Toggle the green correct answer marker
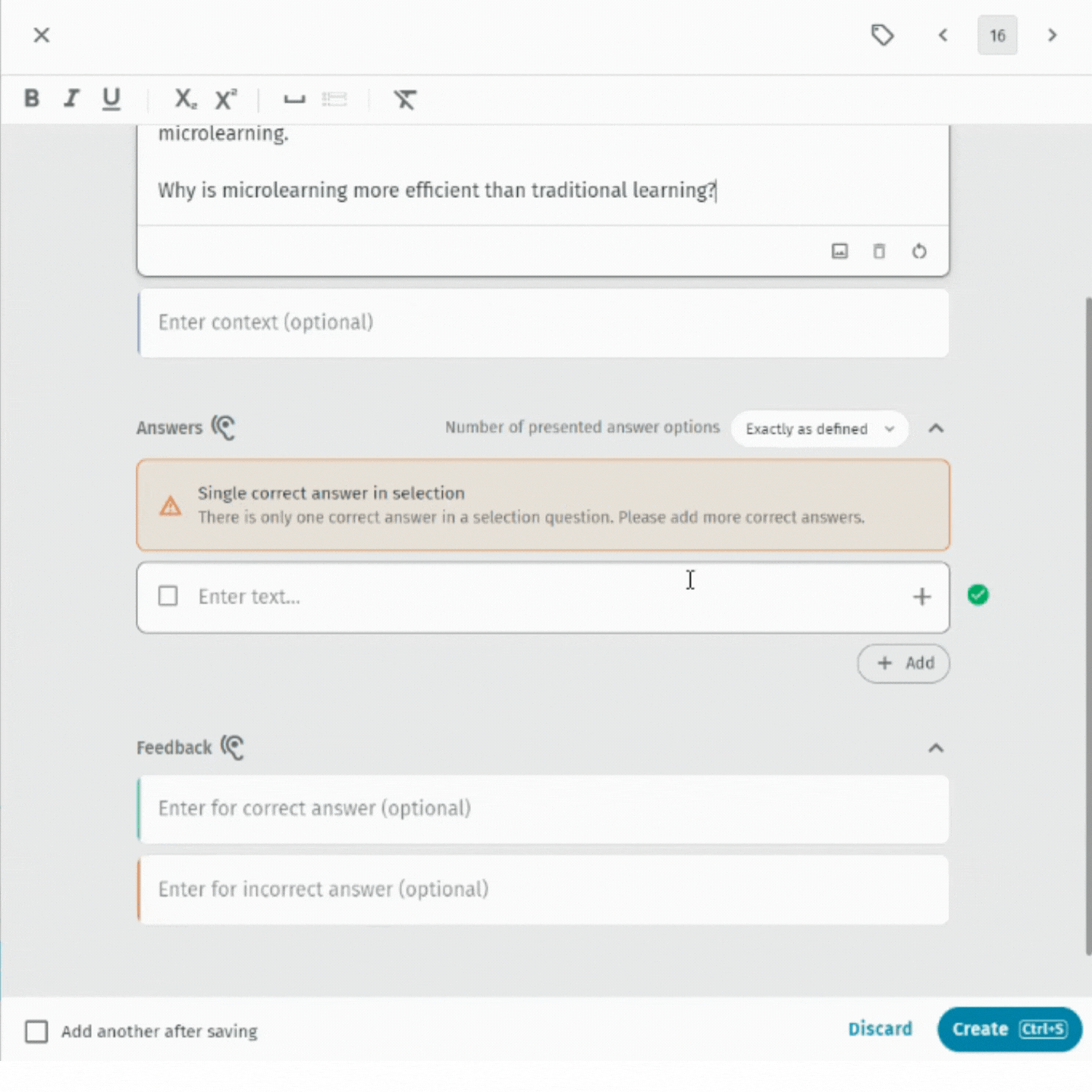 click(x=978, y=595)
